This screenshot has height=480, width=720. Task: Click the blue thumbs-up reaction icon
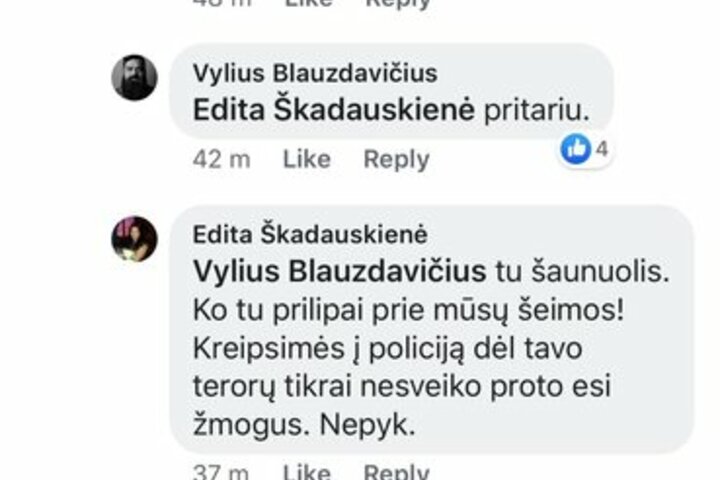click(x=575, y=149)
